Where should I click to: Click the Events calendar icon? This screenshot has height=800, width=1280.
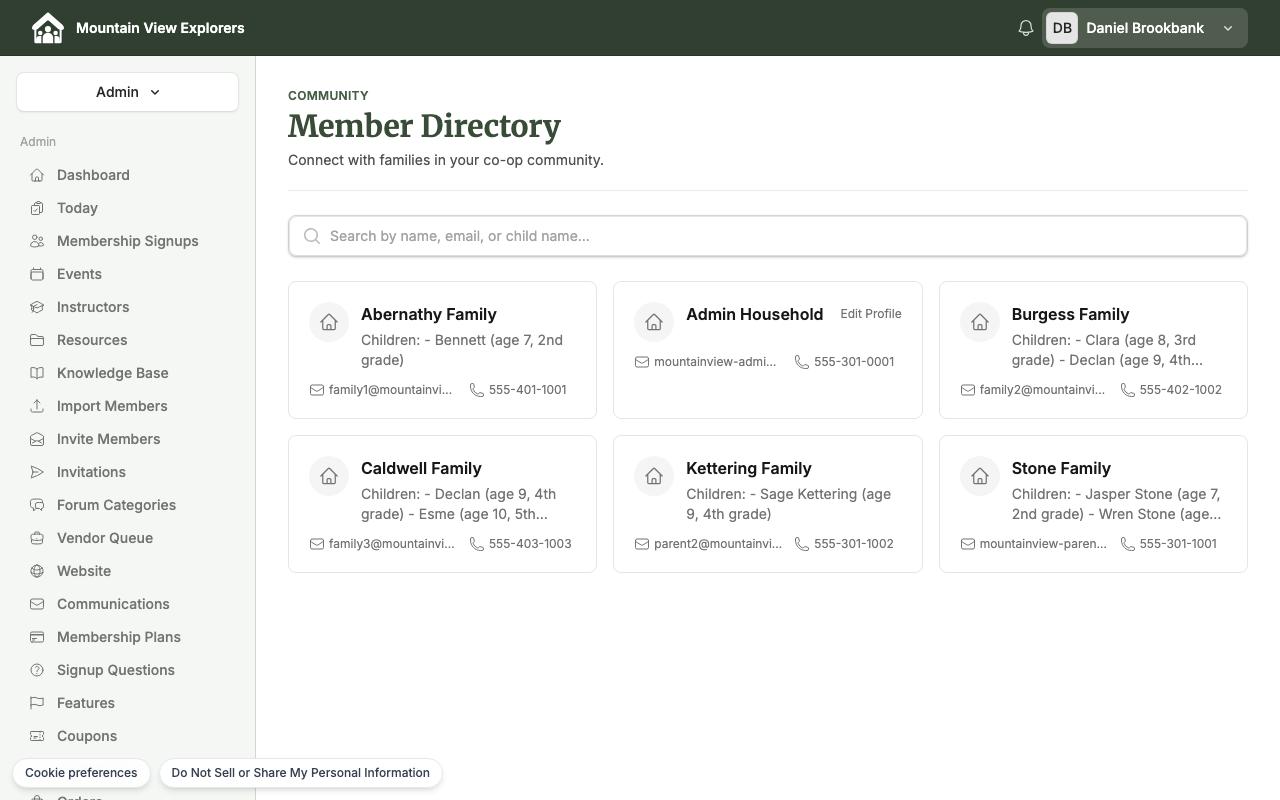[37, 274]
